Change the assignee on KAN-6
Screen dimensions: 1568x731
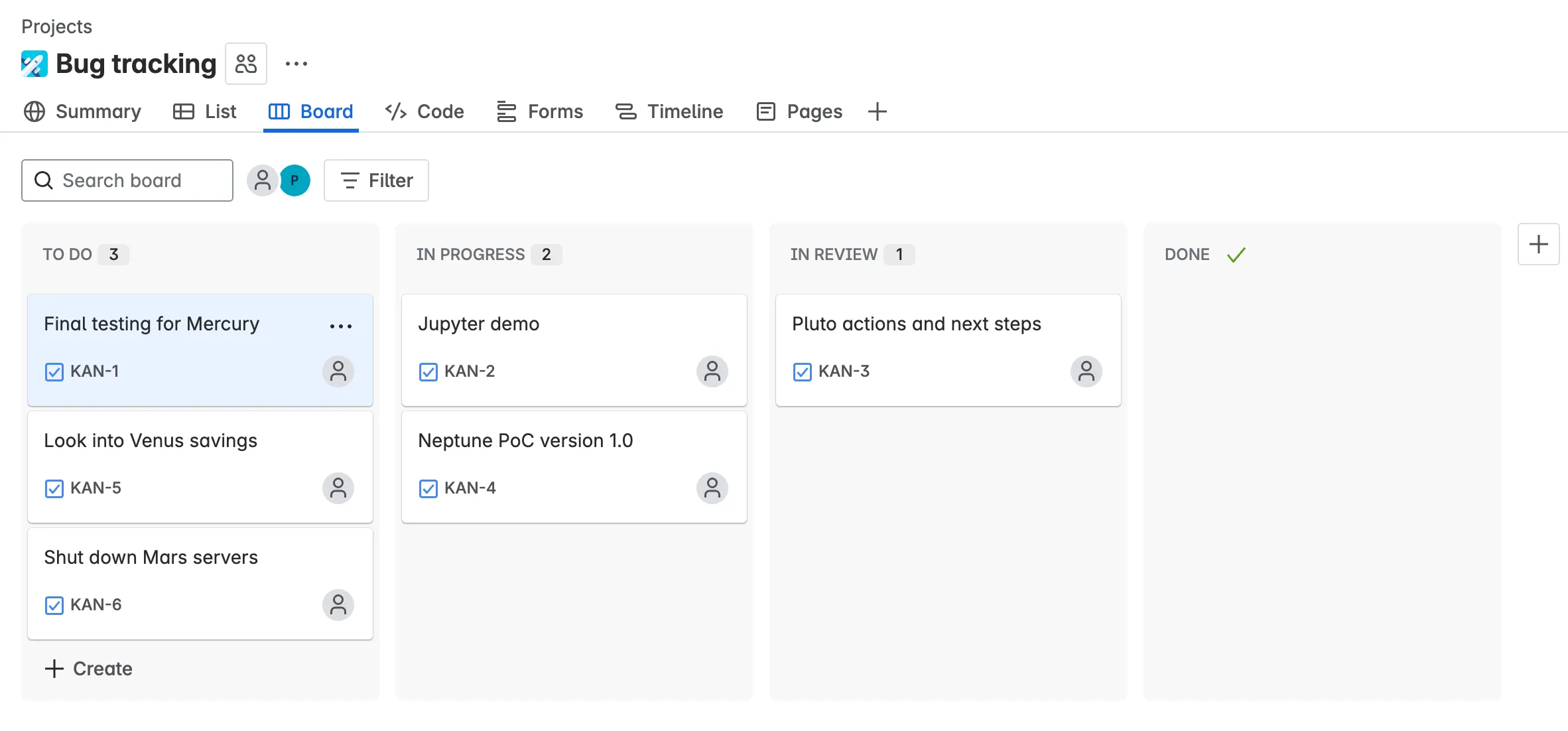point(338,605)
